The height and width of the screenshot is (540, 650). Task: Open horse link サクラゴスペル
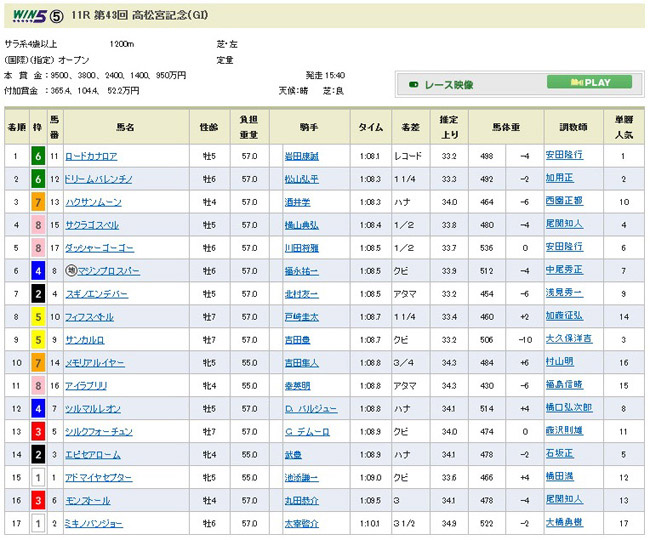pyautogui.click(x=92, y=225)
